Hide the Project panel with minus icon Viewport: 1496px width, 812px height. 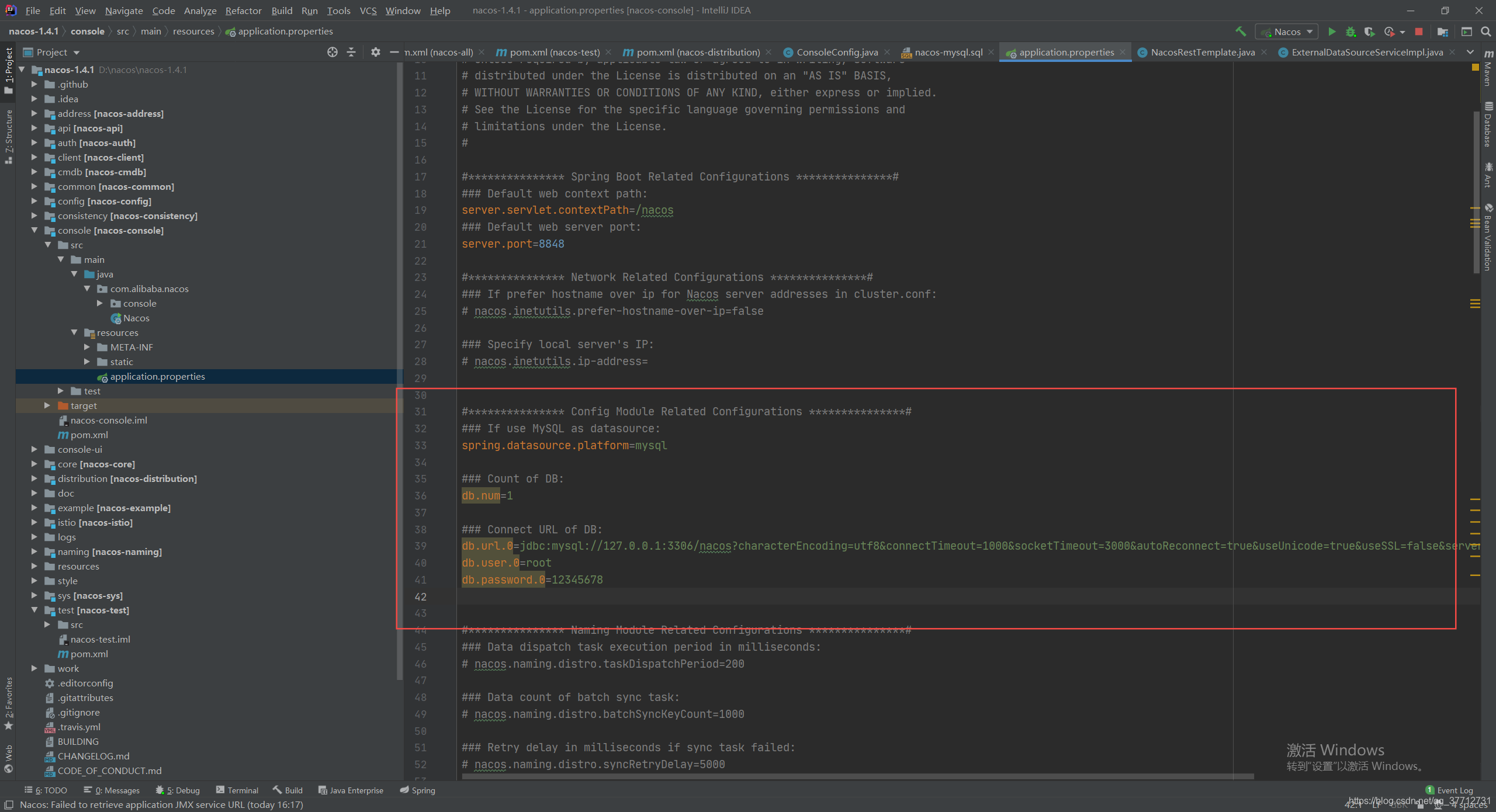394,52
